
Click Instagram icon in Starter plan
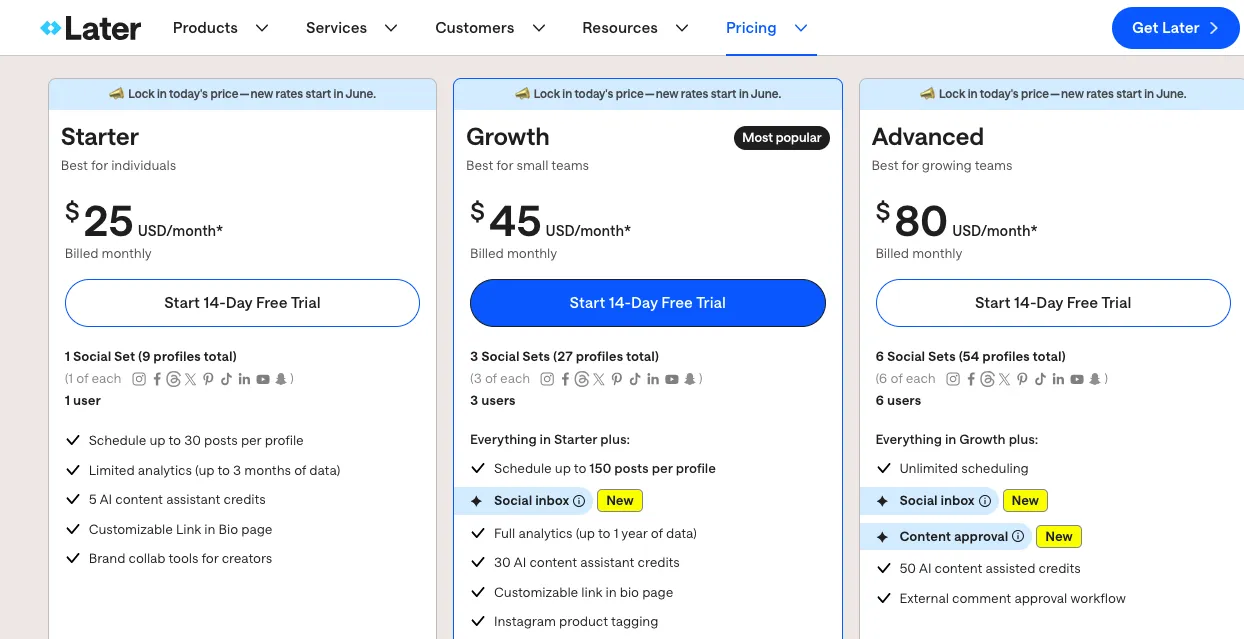coord(139,379)
